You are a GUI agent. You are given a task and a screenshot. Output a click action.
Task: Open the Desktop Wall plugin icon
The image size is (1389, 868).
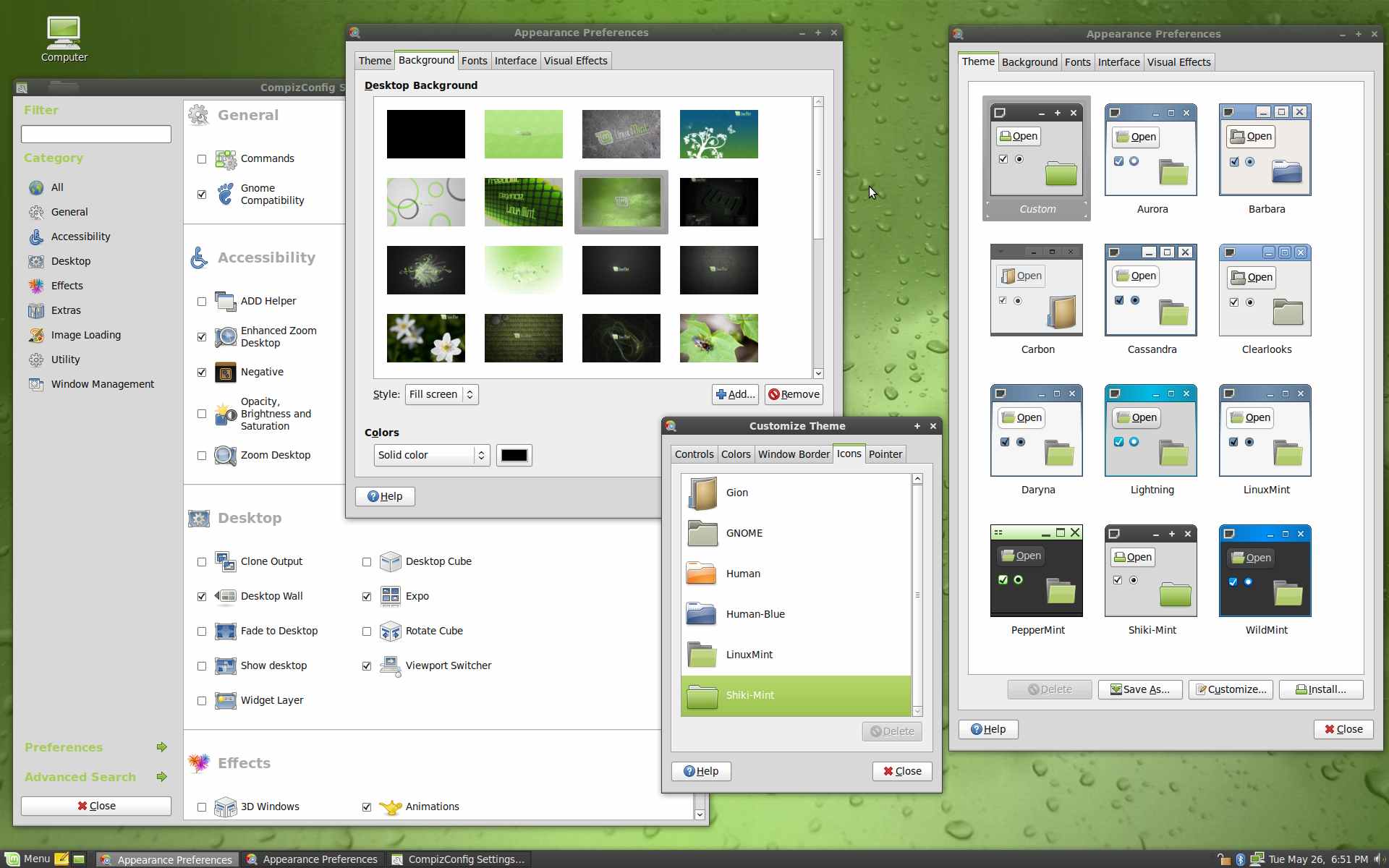[x=226, y=597]
